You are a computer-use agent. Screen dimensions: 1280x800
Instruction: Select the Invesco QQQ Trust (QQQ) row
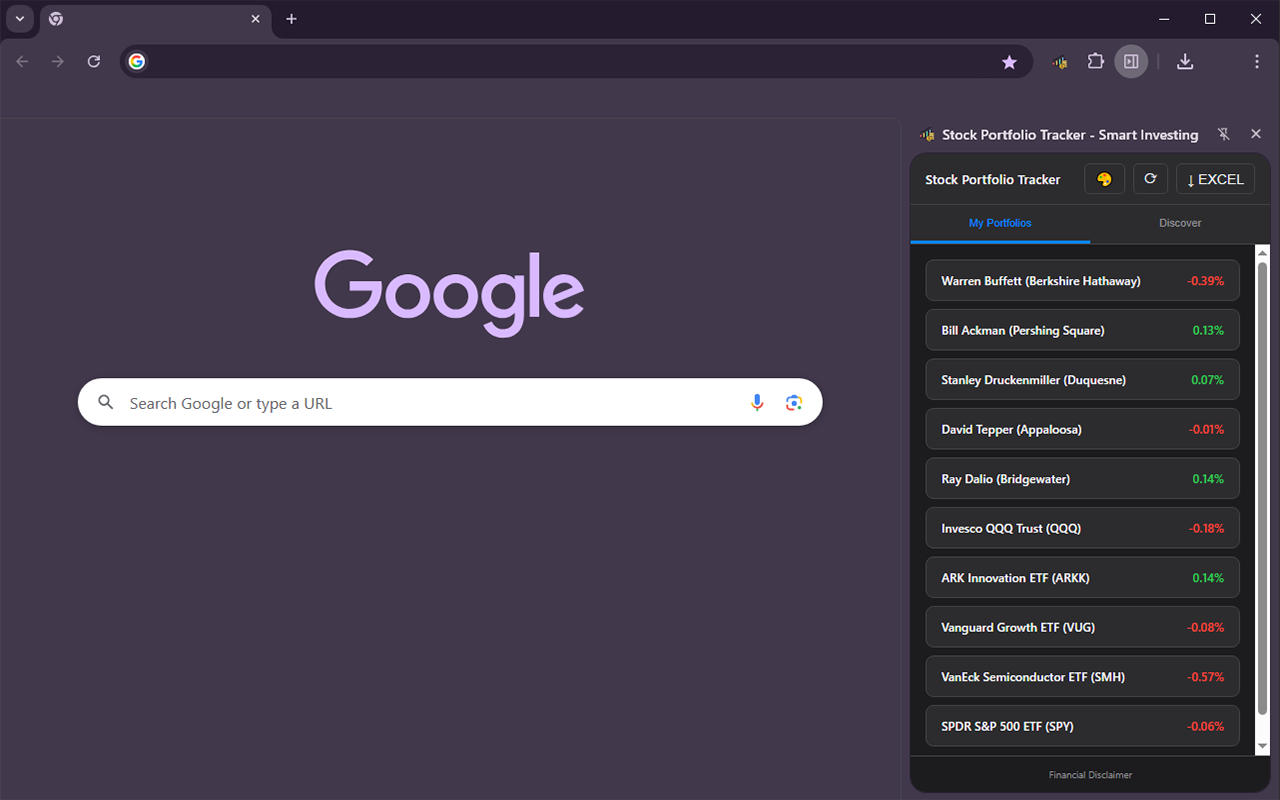[1082, 528]
